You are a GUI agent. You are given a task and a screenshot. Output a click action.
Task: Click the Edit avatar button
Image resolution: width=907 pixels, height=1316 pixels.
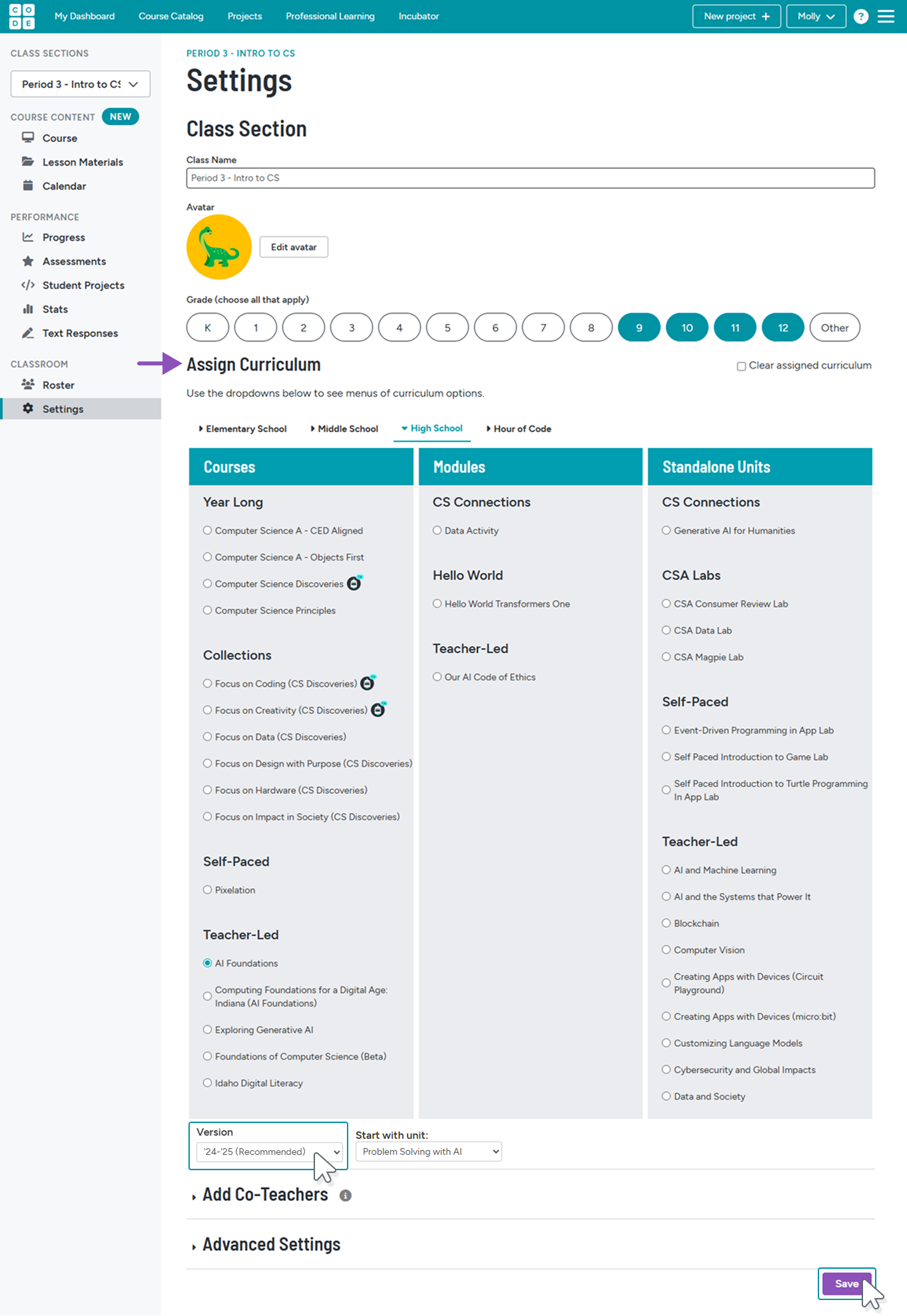(294, 247)
